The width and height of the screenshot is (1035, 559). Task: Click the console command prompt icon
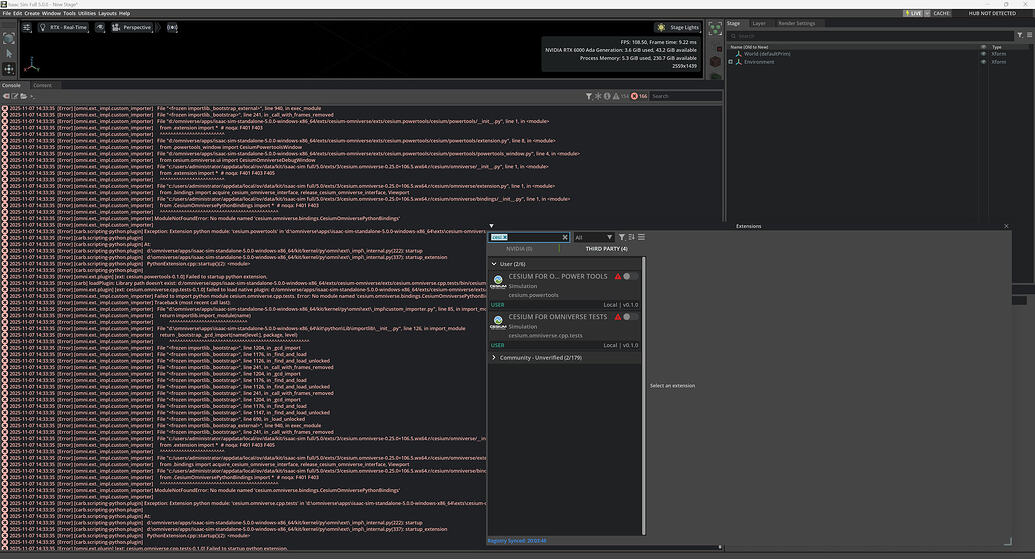32,96
